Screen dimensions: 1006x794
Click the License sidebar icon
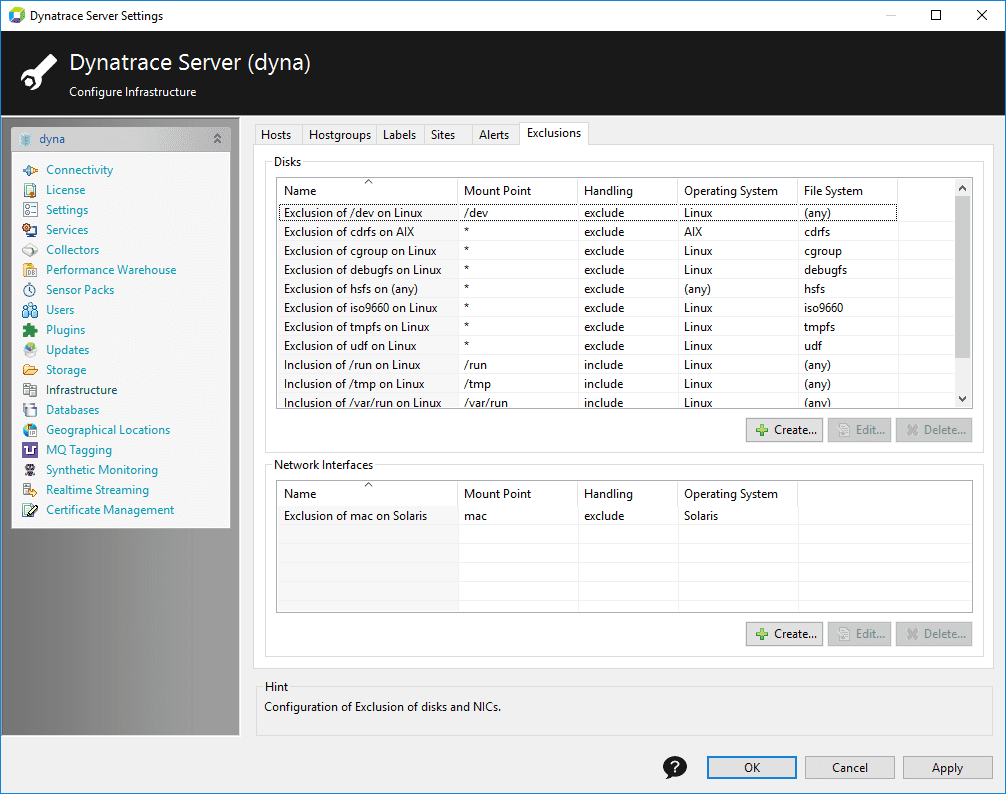pos(30,190)
